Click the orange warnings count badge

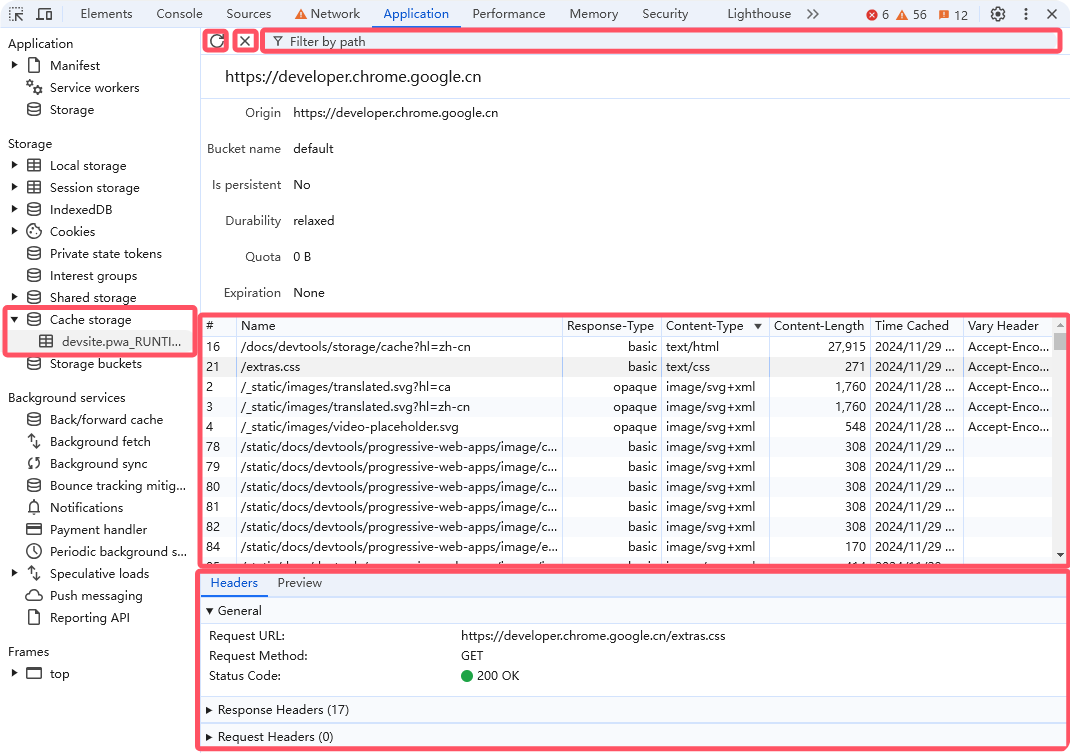(911, 15)
